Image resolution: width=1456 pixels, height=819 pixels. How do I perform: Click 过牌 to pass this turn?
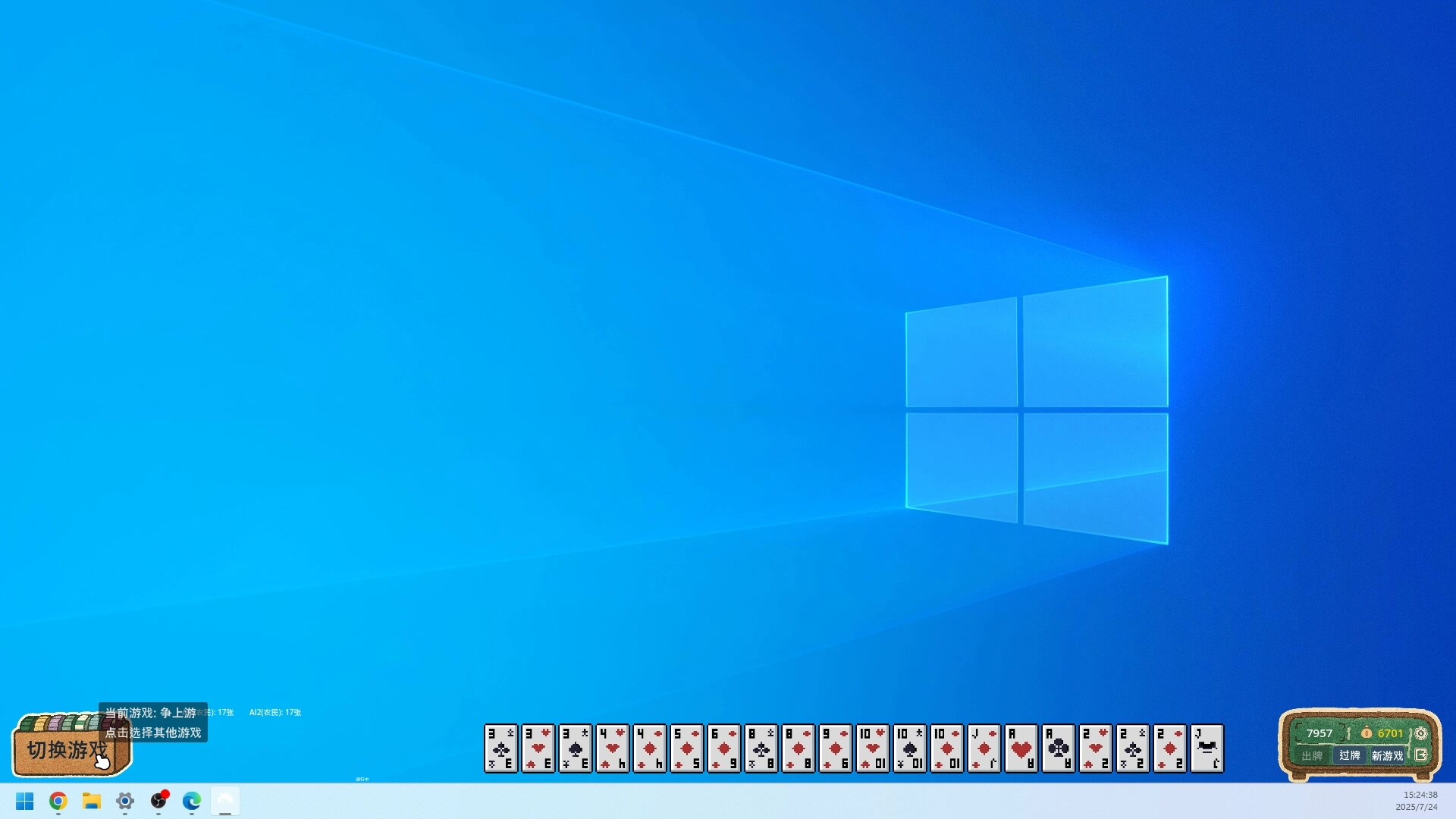coord(1351,756)
